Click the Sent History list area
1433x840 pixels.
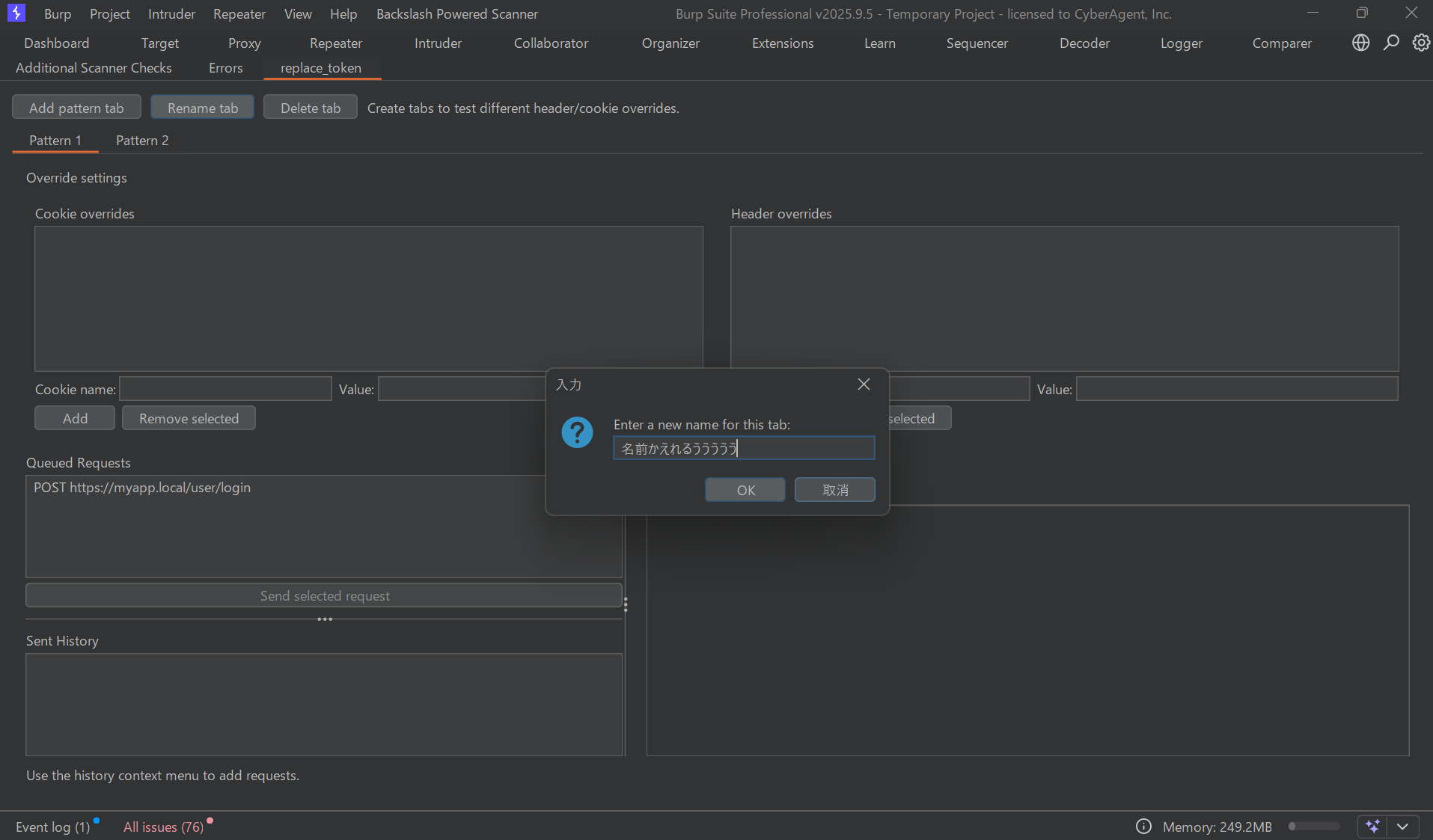[324, 705]
